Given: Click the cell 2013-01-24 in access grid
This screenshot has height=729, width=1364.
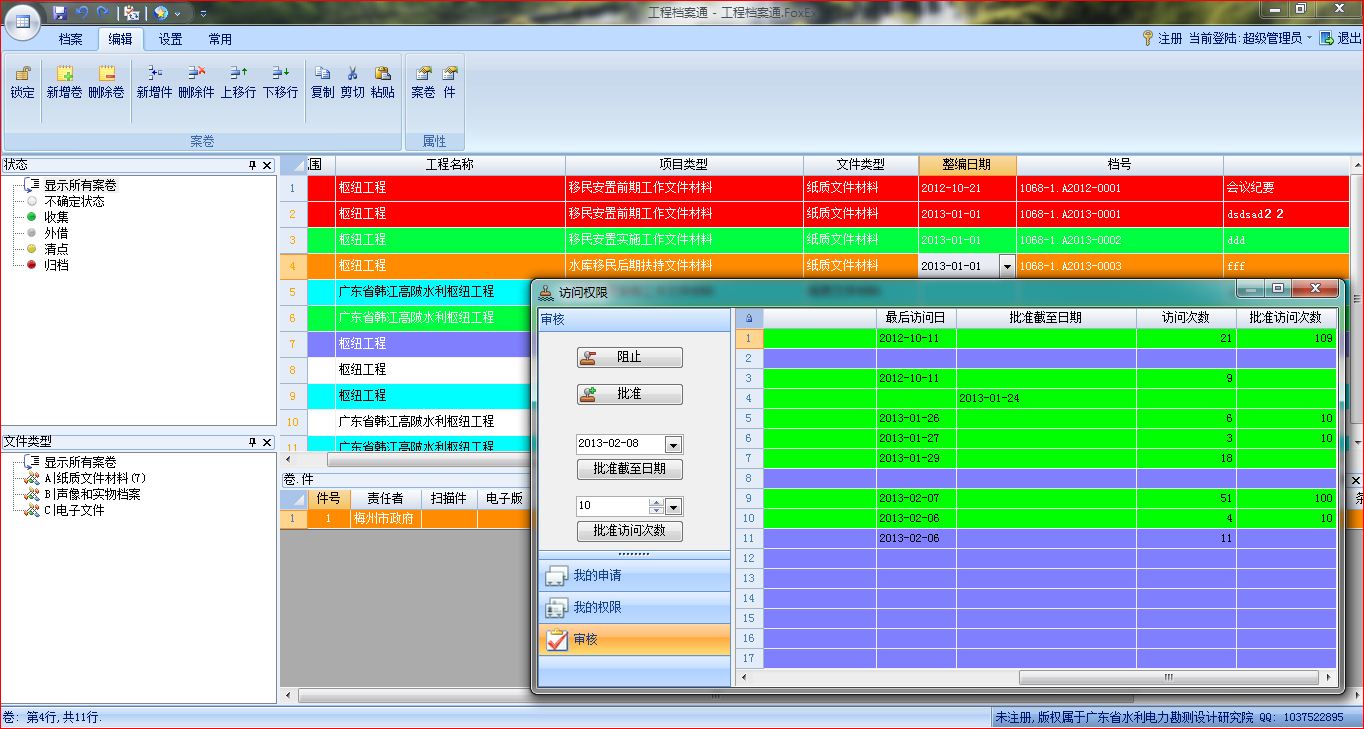Looking at the screenshot, I should [1046, 398].
